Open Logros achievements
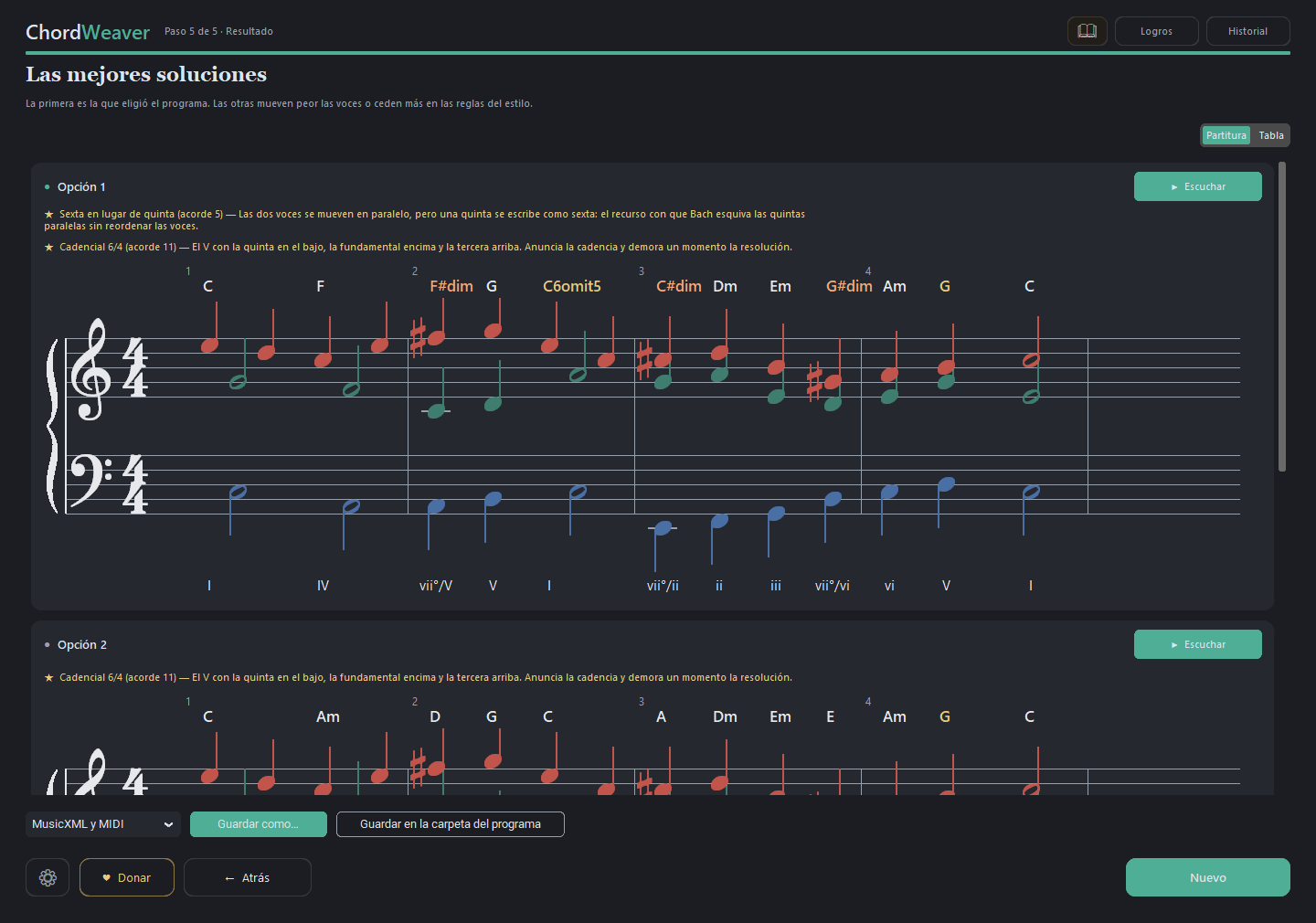The height and width of the screenshot is (923, 1316). pyautogui.click(x=1156, y=31)
